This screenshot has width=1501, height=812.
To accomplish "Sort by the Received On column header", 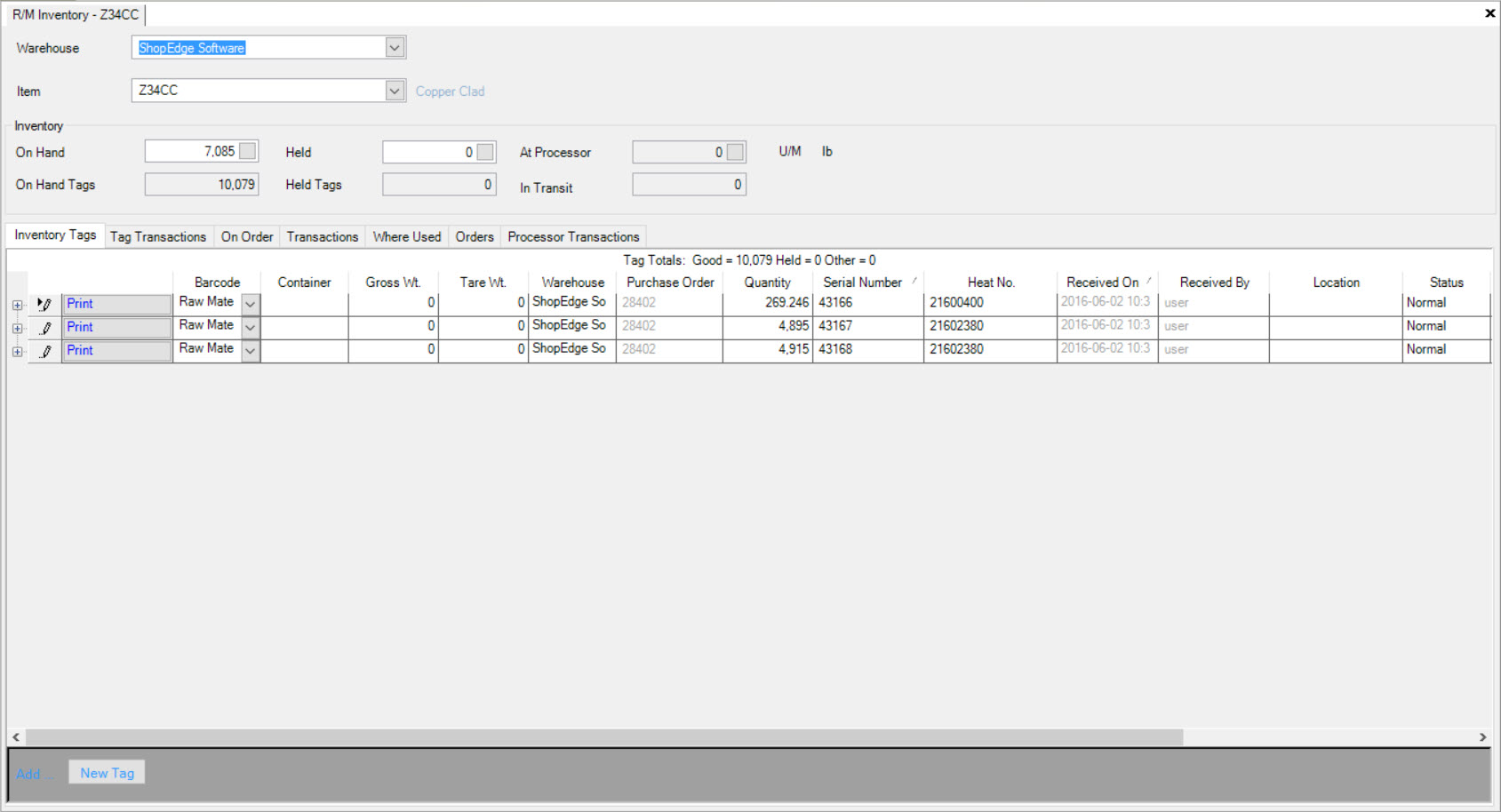I will click(x=1107, y=283).
